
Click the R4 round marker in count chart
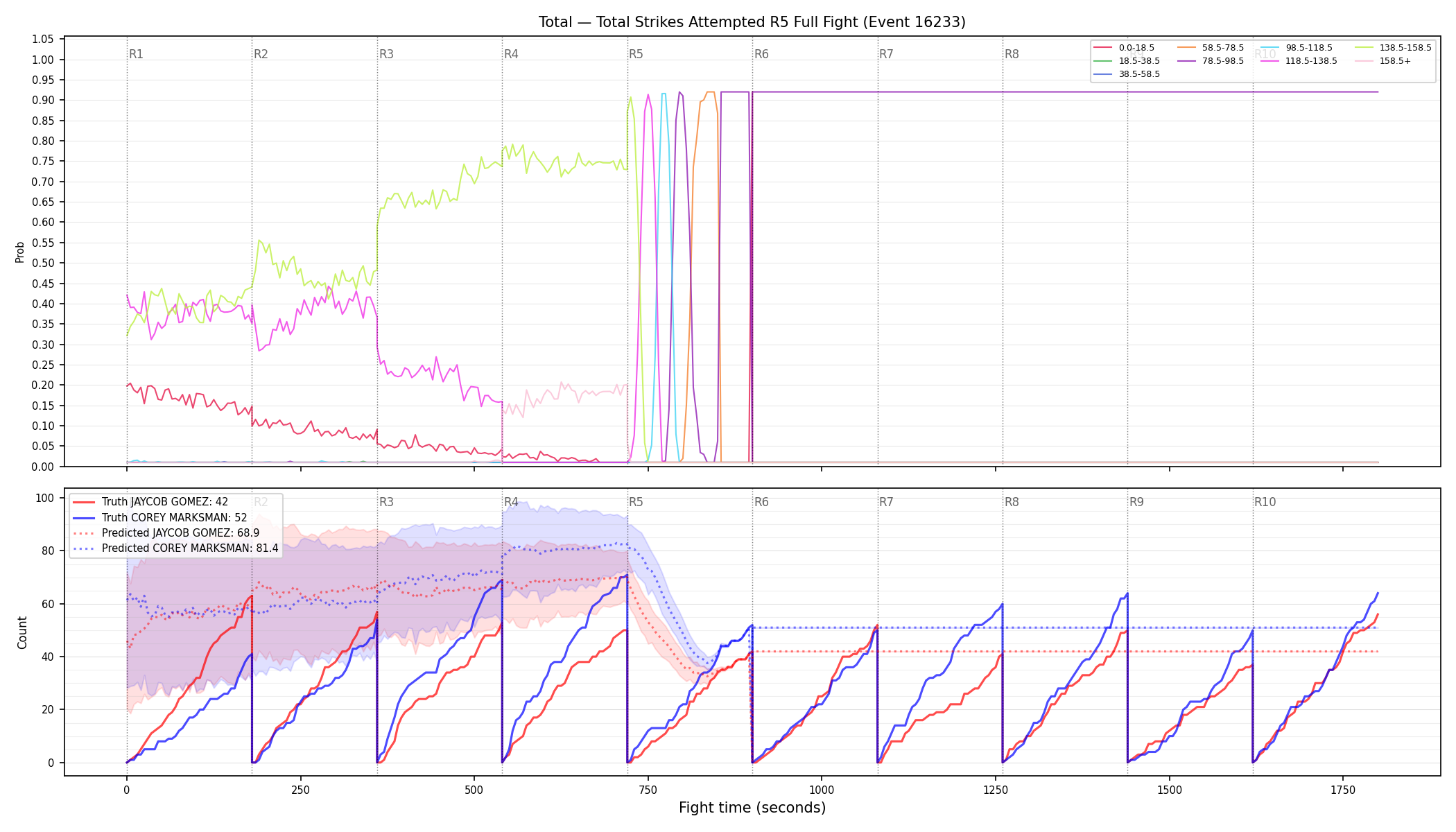point(511,502)
